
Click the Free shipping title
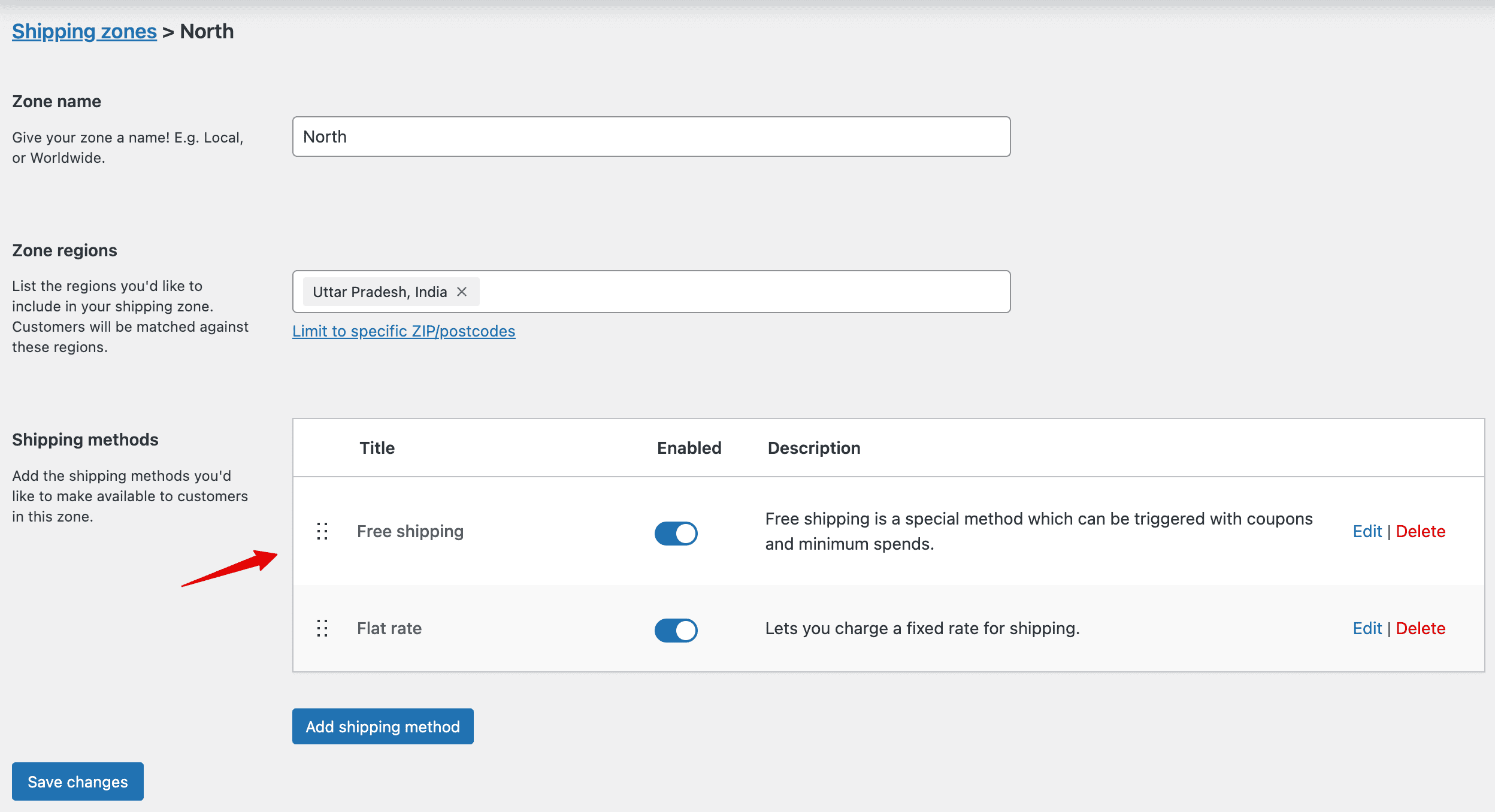click(410, 531)
